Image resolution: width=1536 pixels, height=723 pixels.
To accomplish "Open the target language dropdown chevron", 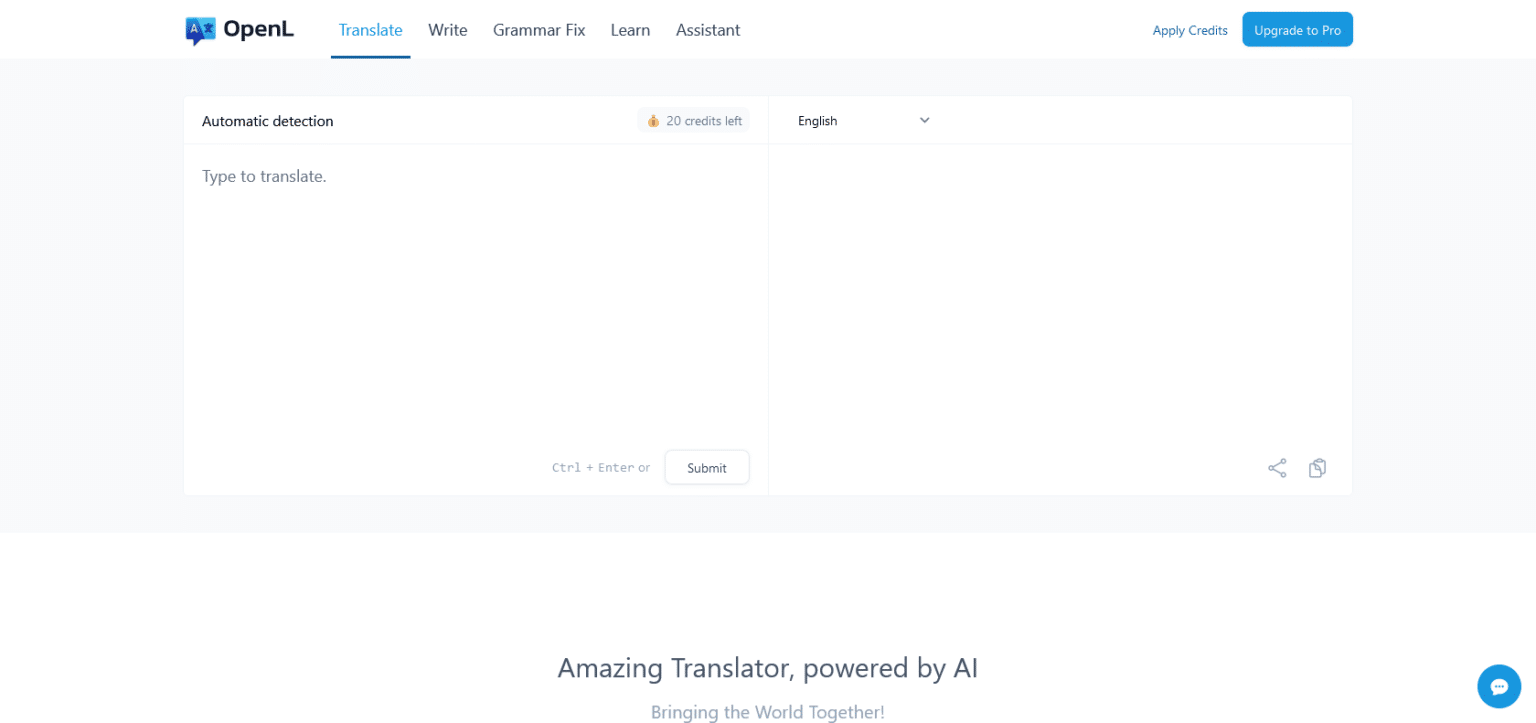I will click(924, 120).
